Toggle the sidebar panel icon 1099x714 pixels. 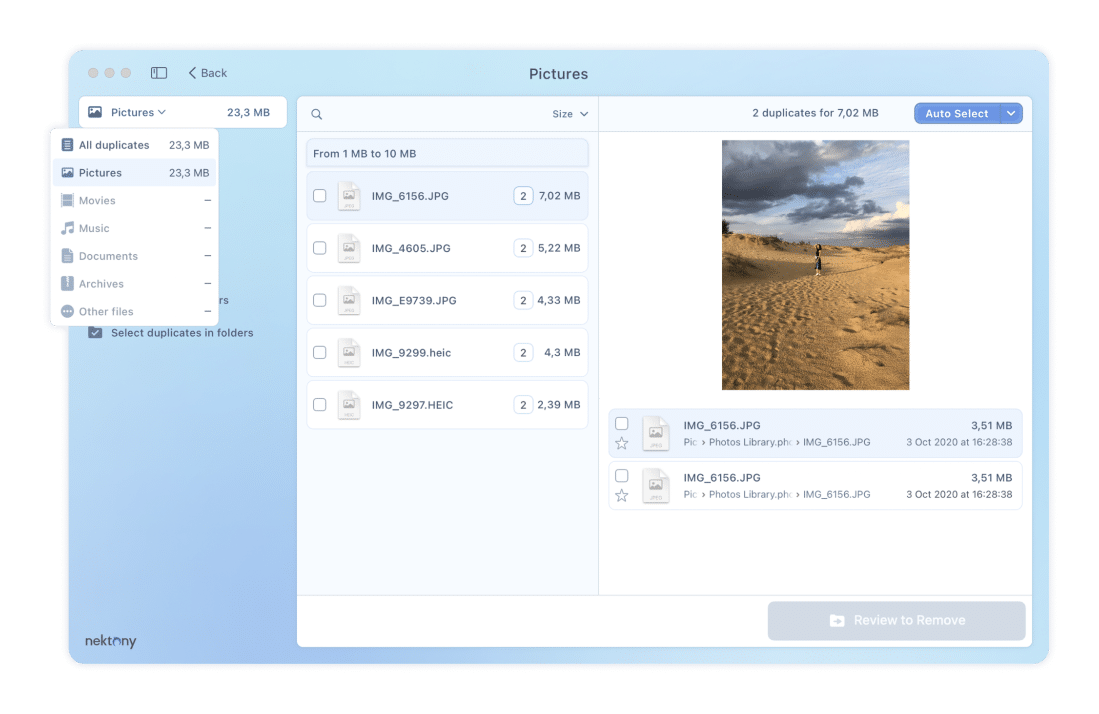(x=159, y=73)
